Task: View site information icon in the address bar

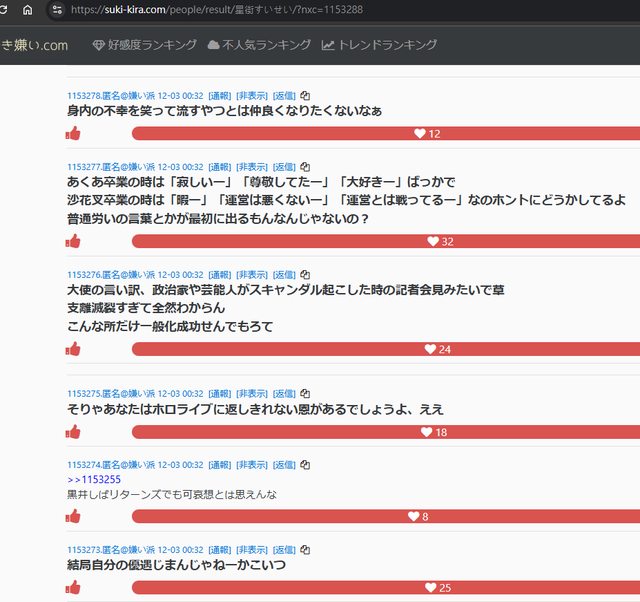Action: (57, 9)
